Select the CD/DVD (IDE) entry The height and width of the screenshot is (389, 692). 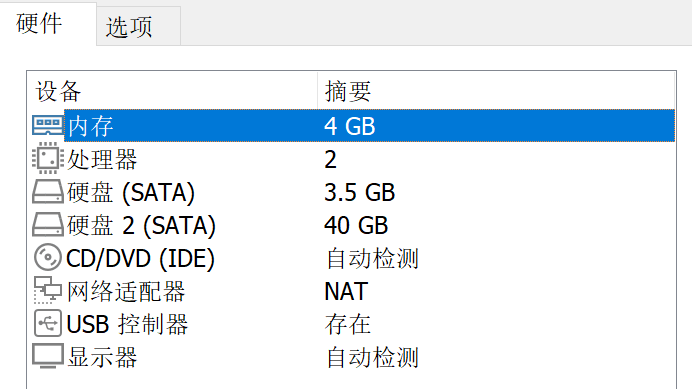354,258
